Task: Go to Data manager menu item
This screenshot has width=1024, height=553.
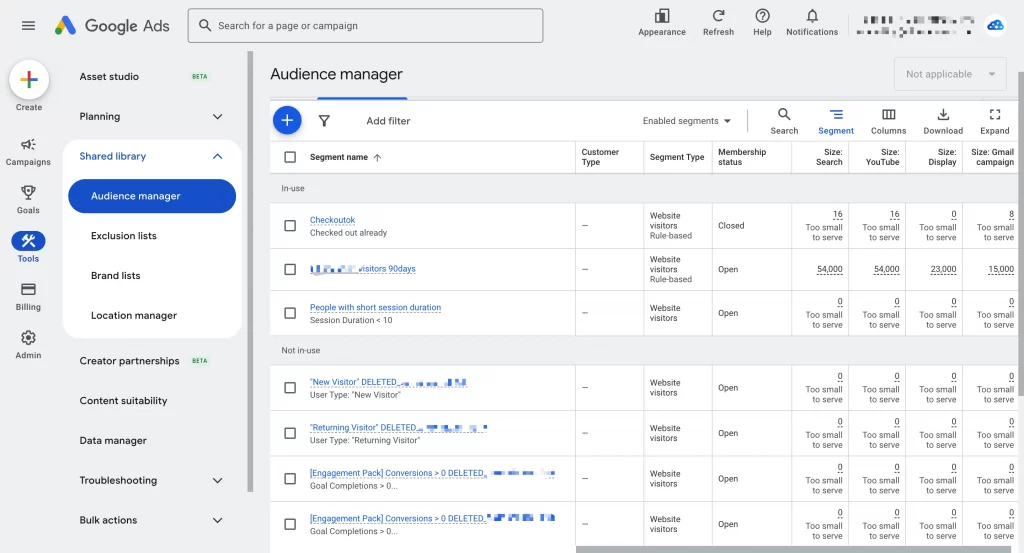Action: click(x=113, y=441)
